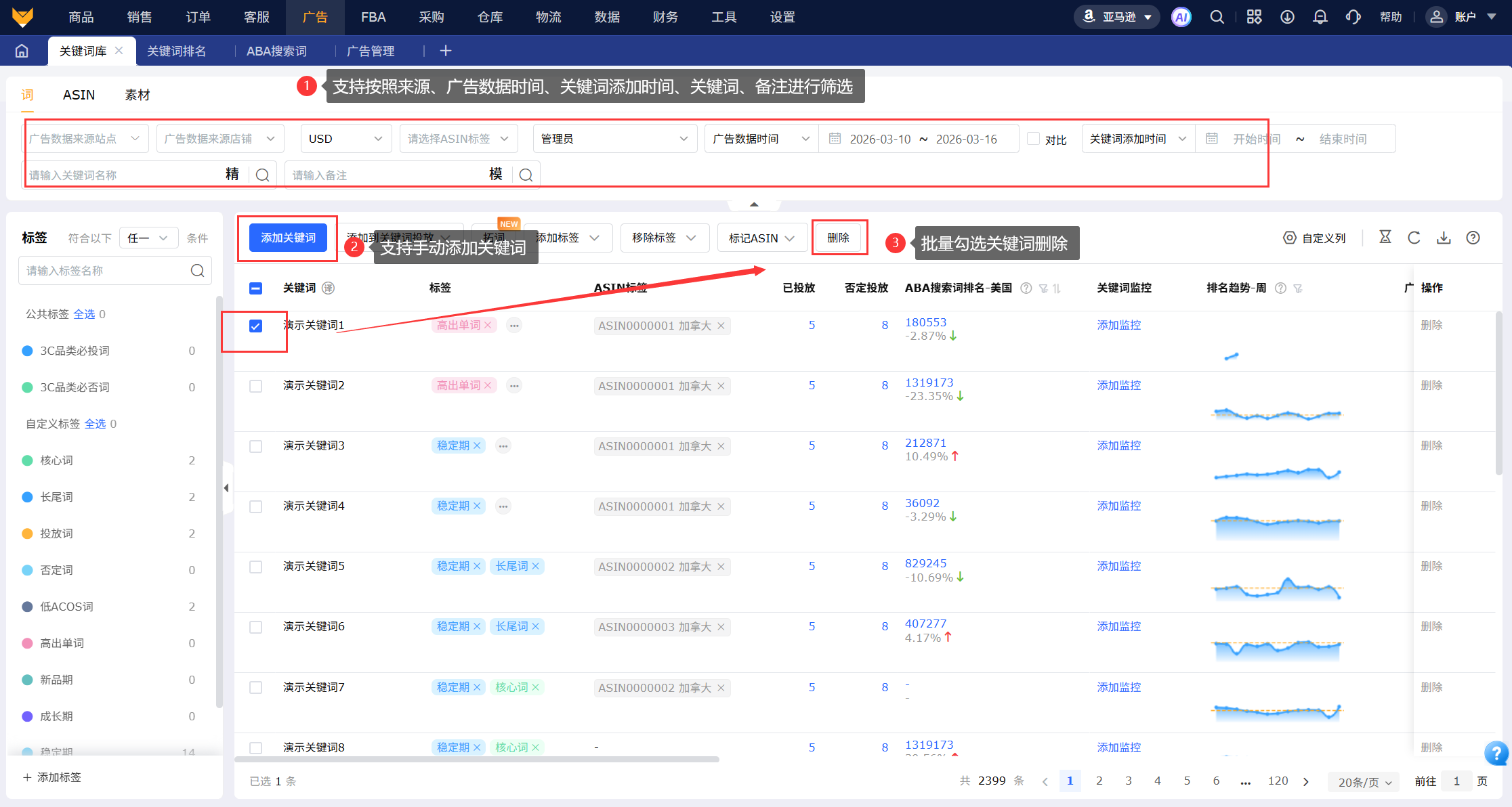Click the AI assistant icon in header
The image size is (1512, 807).
pyautogui.click(x=1181, y=18)
